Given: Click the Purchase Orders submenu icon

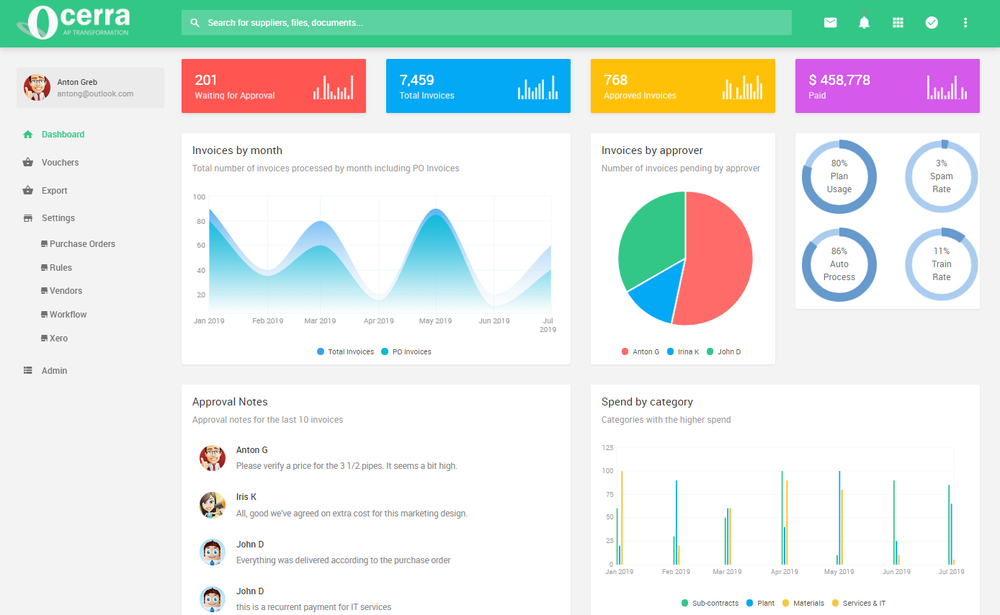Looking at the screenshot, I should point(44,244).
